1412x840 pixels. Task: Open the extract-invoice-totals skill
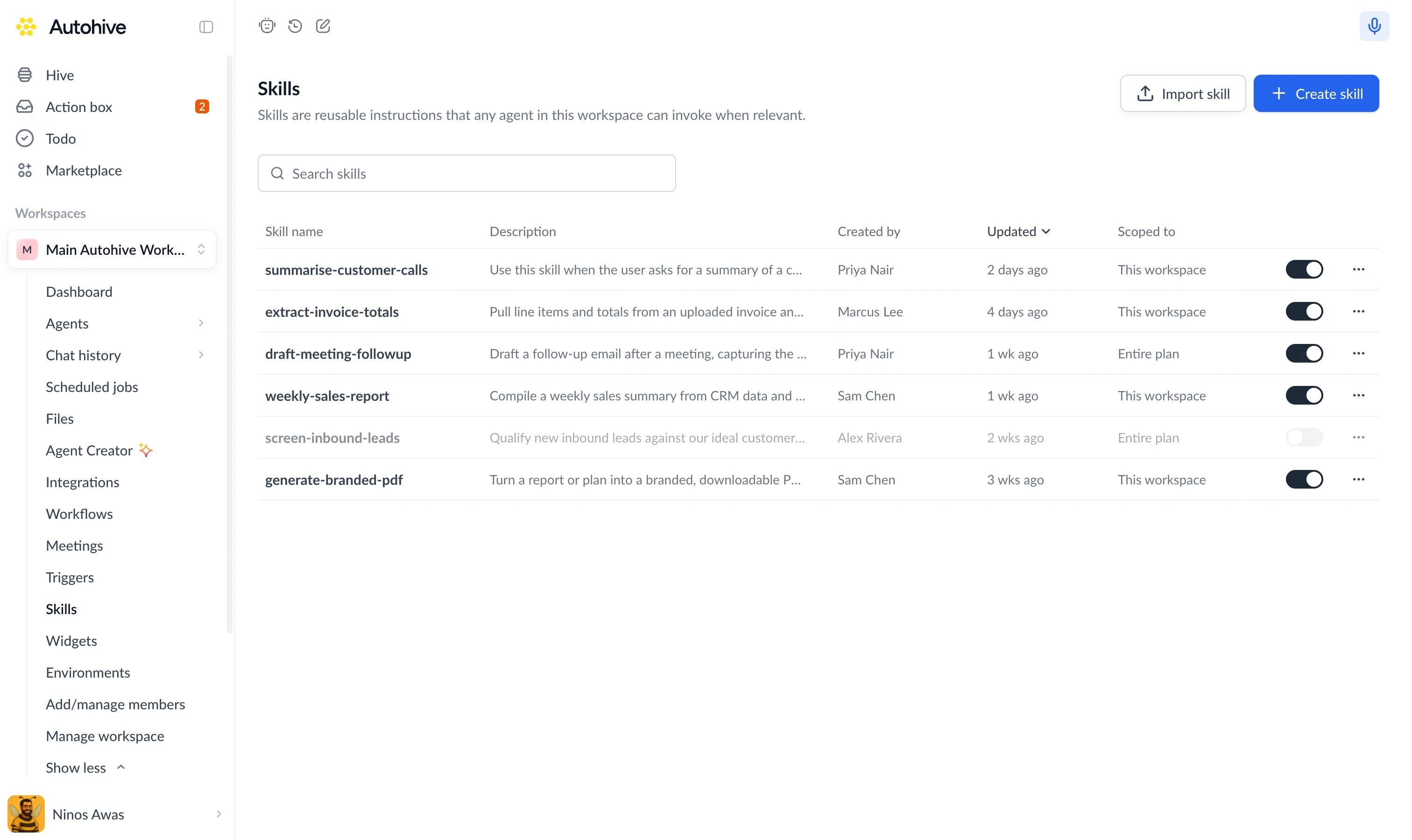[x=332, y=311]
